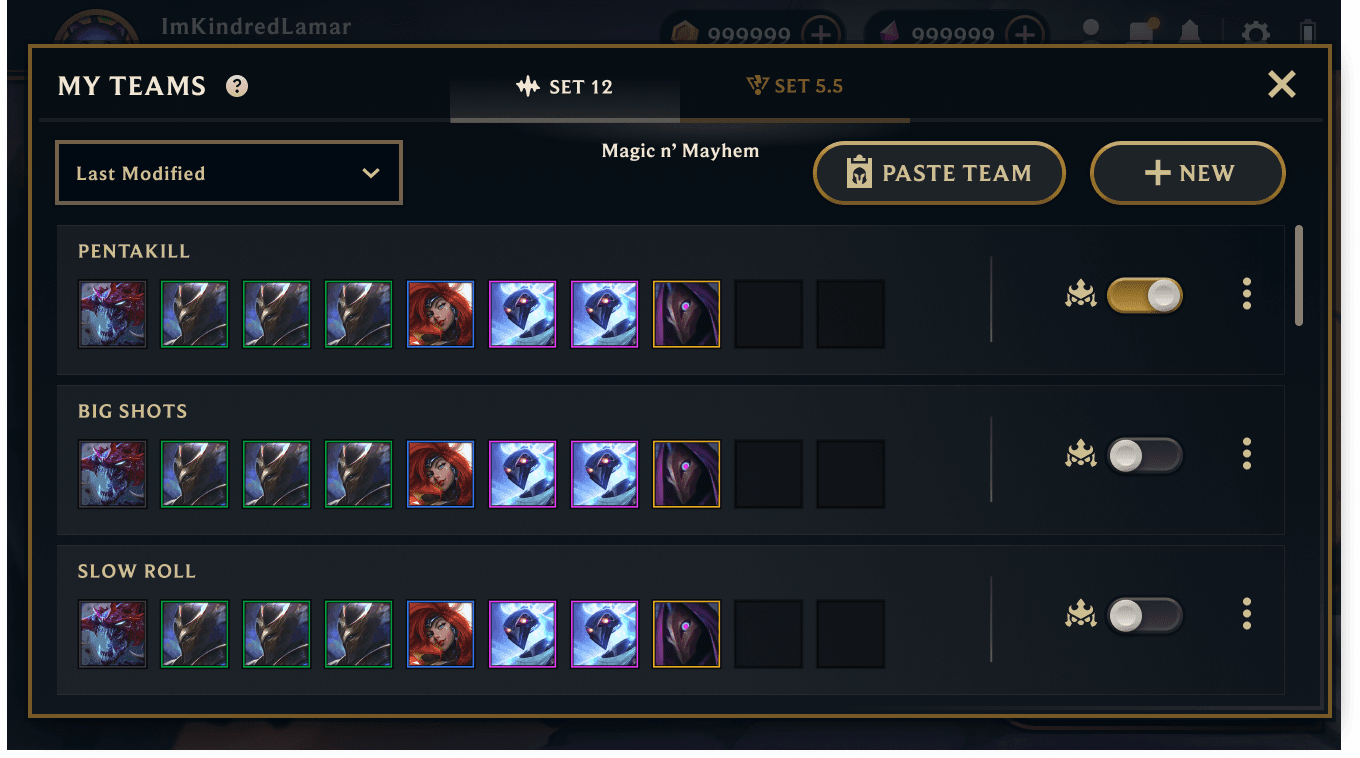Click the Paste Team button
The width and height of the screenshot is (1360, 758).
coord(939,173)
